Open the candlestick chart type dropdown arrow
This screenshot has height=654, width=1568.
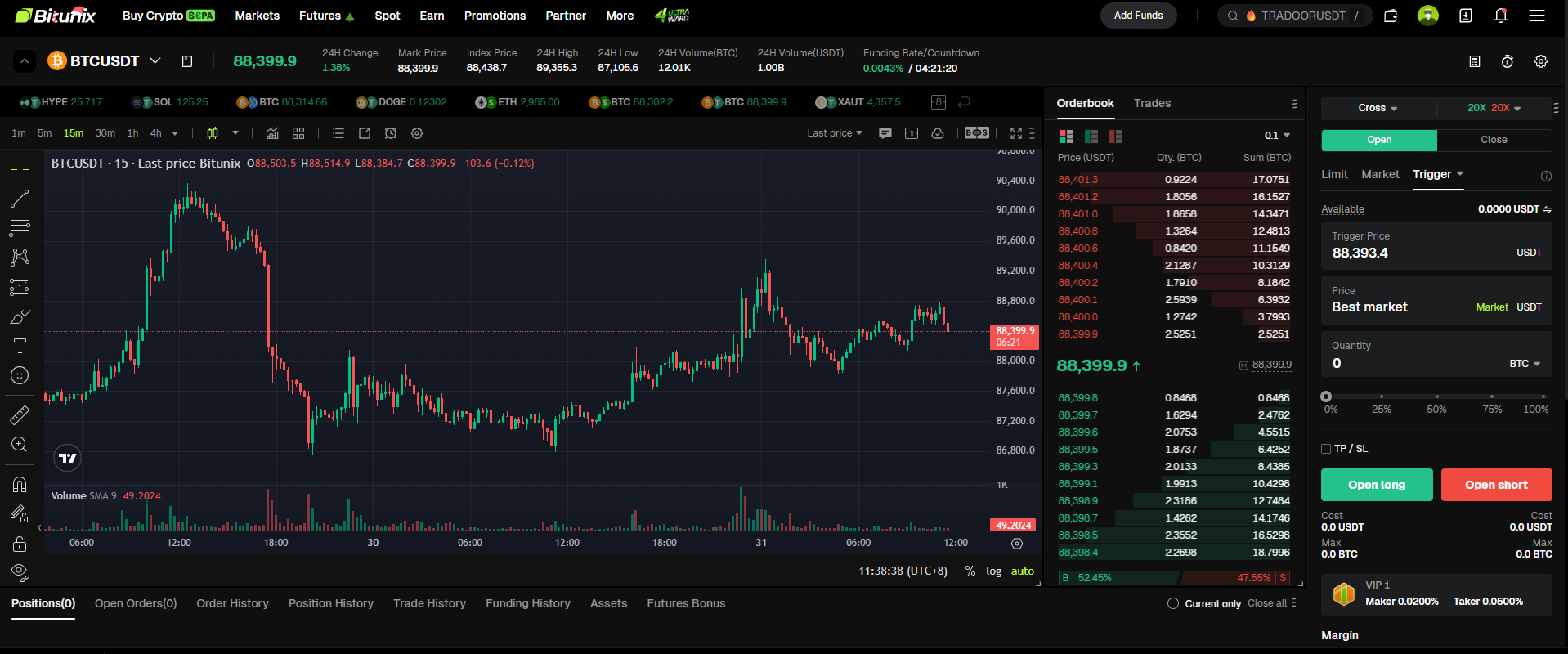click(x=235, y=133)
